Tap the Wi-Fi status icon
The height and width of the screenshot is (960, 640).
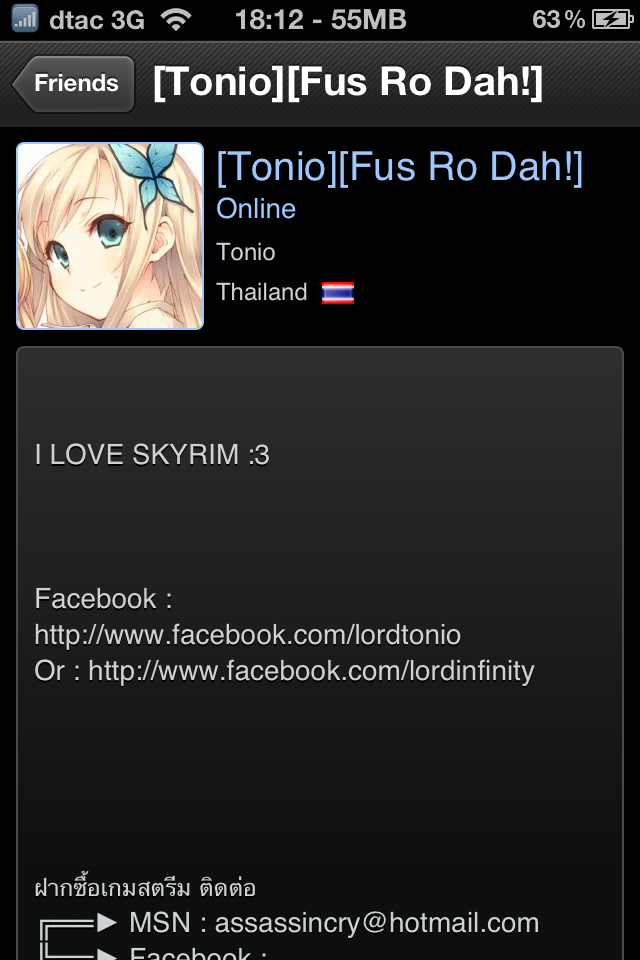coord(176,20)
